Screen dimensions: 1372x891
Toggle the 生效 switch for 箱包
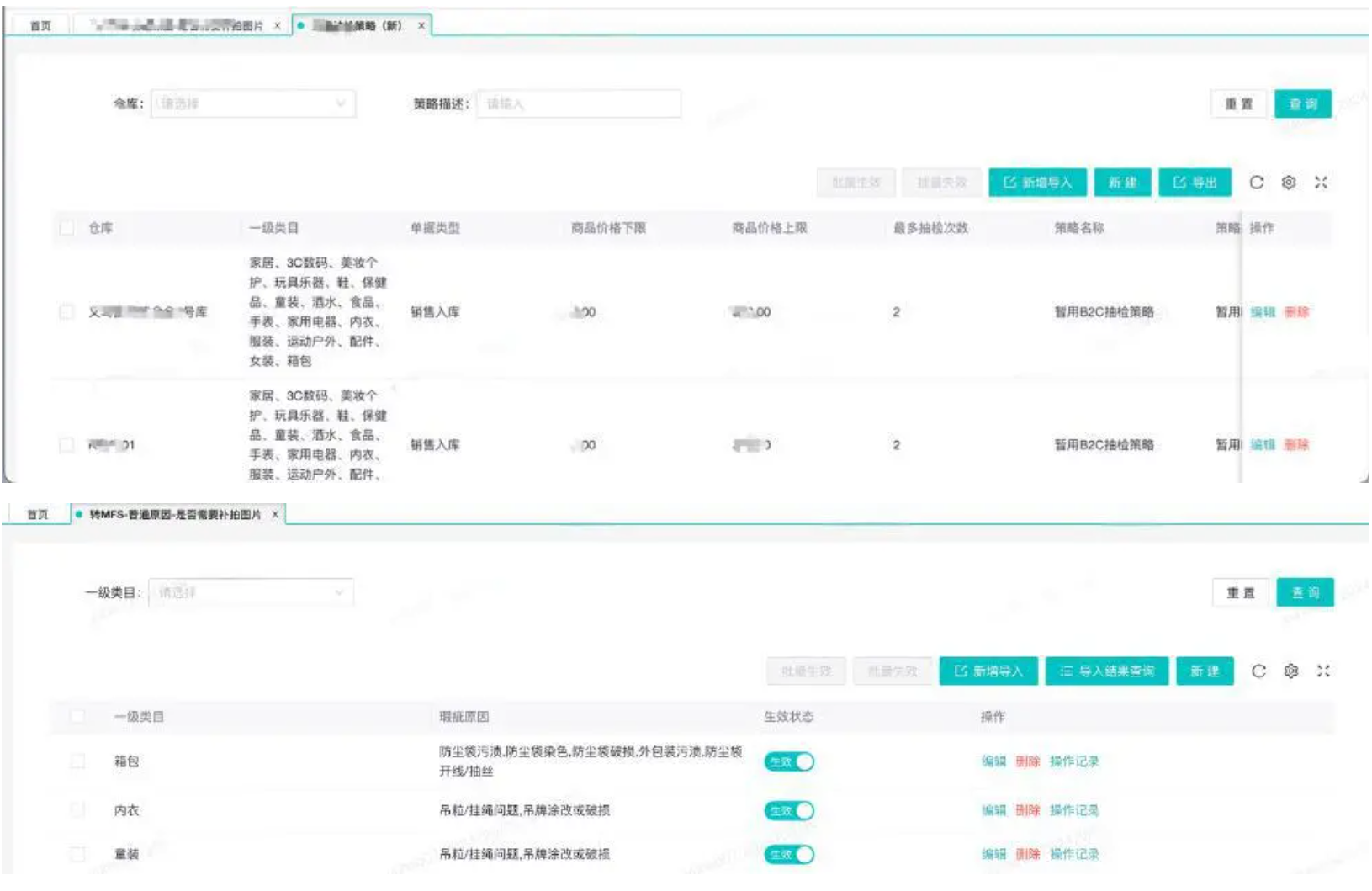789,761
